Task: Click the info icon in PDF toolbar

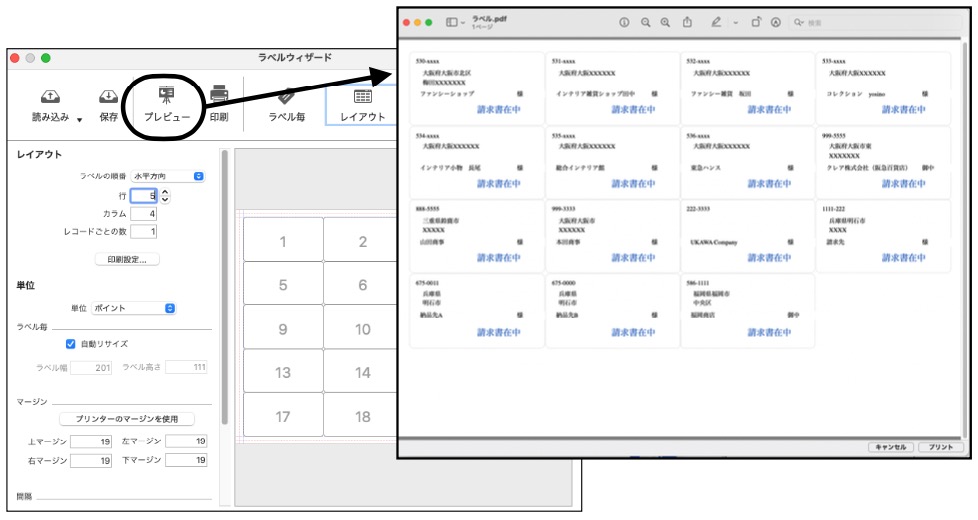Action: [x=624, y=22]
